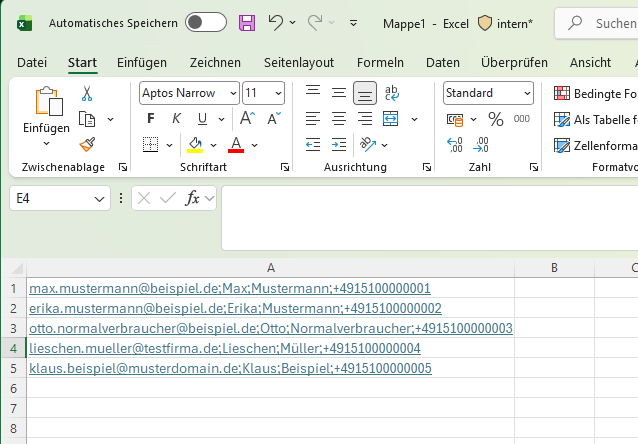638x444 pixels.
Task: Toggle bold formatting (F)
Action: 151,119
